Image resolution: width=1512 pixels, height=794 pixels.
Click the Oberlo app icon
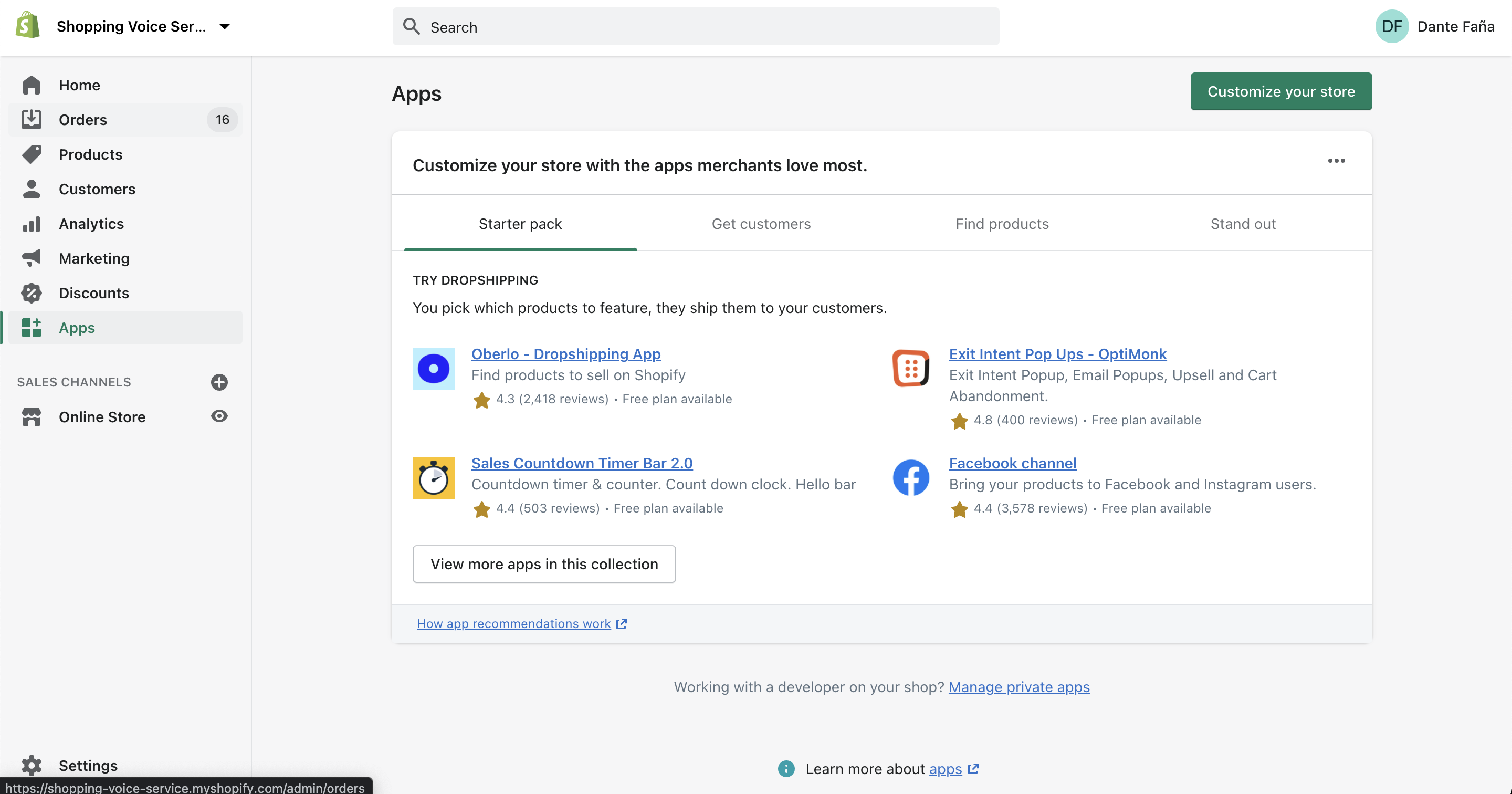[433, 369]
